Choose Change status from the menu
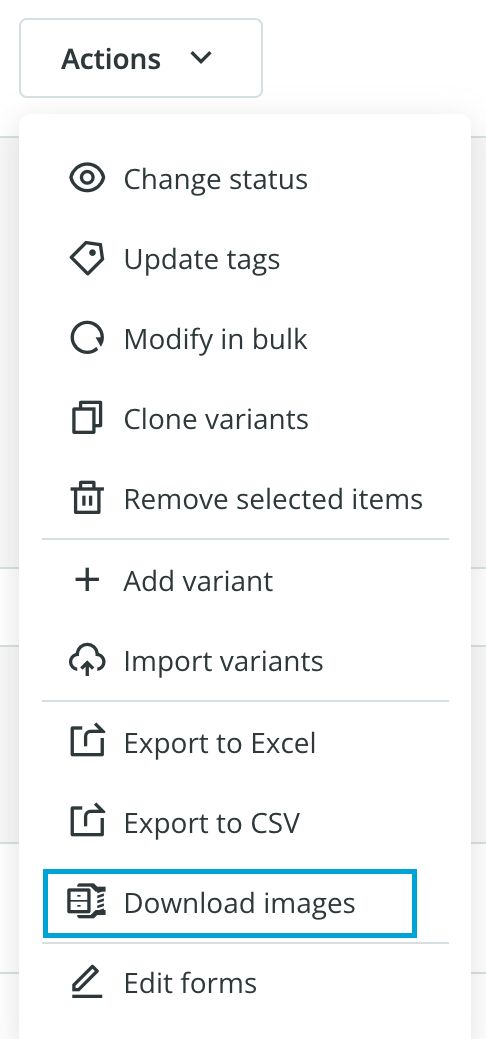486x1039 pixels. (215, 179)
